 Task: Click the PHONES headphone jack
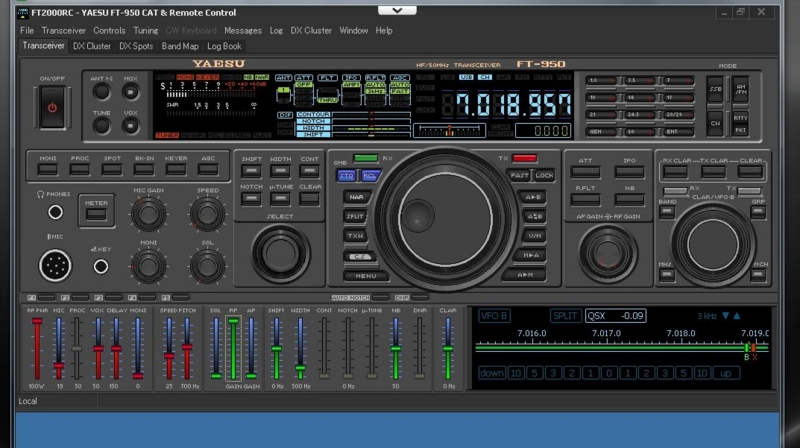click(55, 212)
